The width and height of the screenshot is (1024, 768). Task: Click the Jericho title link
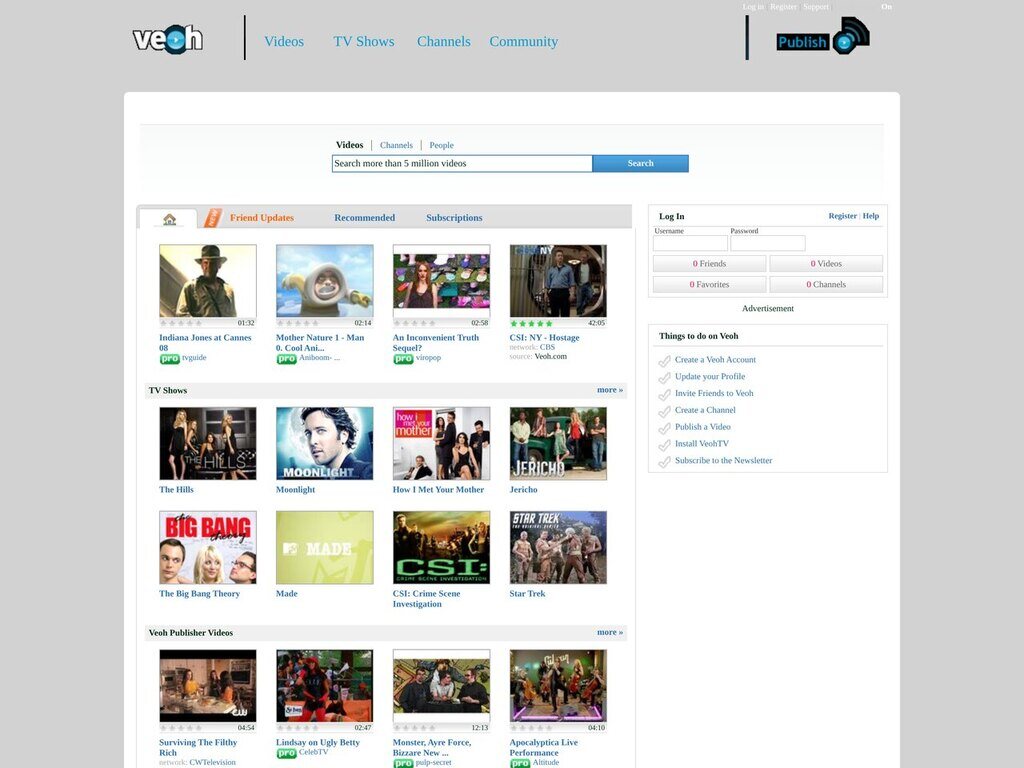[x=523, y=489]
